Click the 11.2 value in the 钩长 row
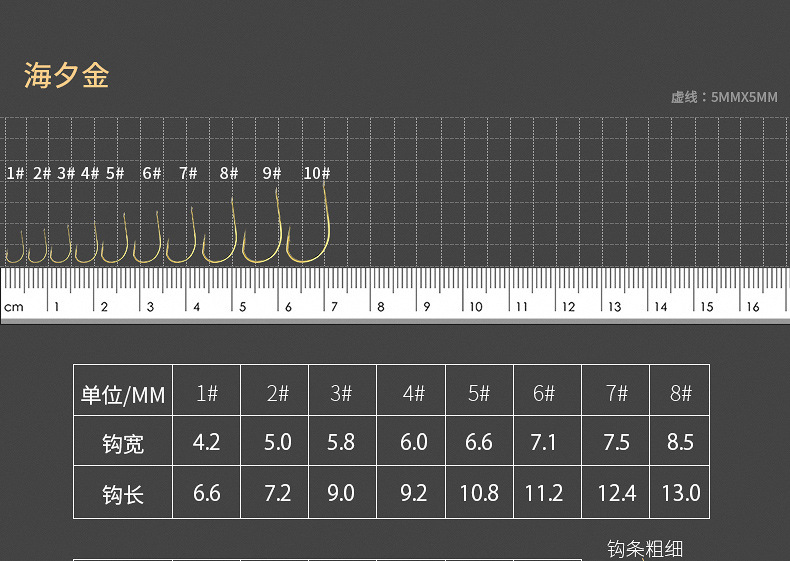The image size is (790, 561). click(544, 493)
